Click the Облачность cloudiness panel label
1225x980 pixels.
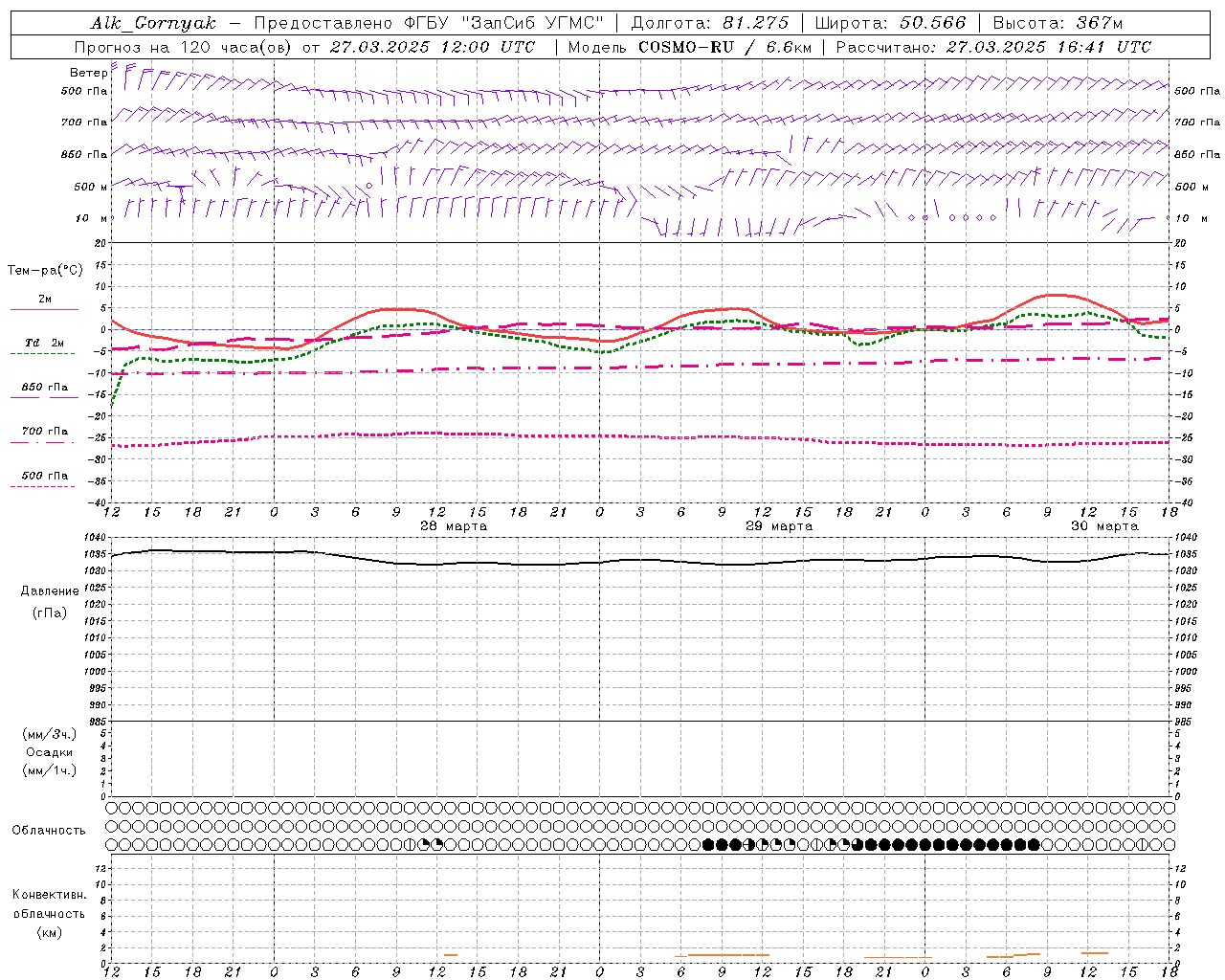49,830
